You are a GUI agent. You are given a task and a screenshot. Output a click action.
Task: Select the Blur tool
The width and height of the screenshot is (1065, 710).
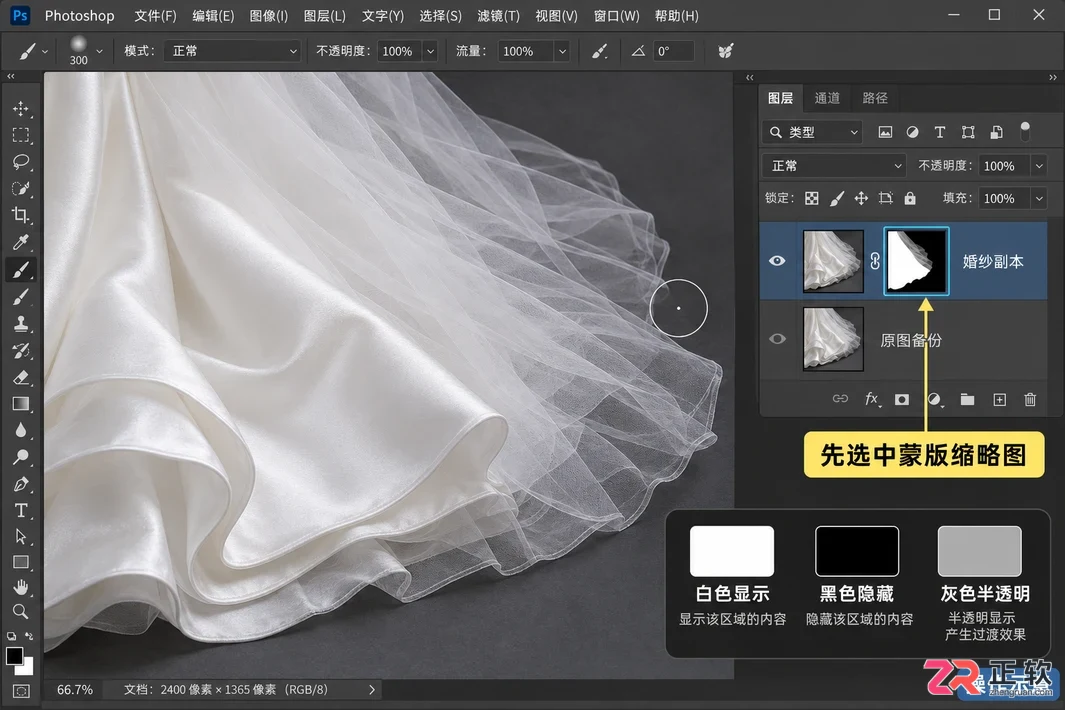tap(21, 430)
